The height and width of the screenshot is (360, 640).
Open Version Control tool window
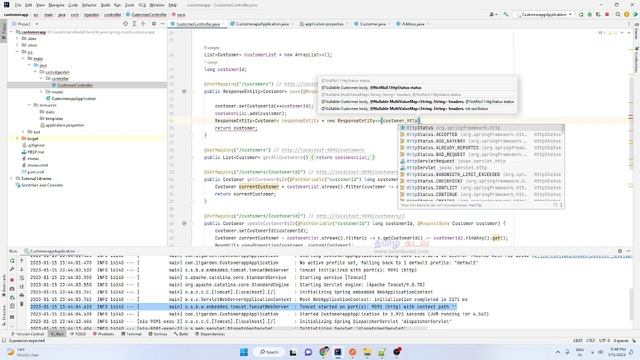27,334
